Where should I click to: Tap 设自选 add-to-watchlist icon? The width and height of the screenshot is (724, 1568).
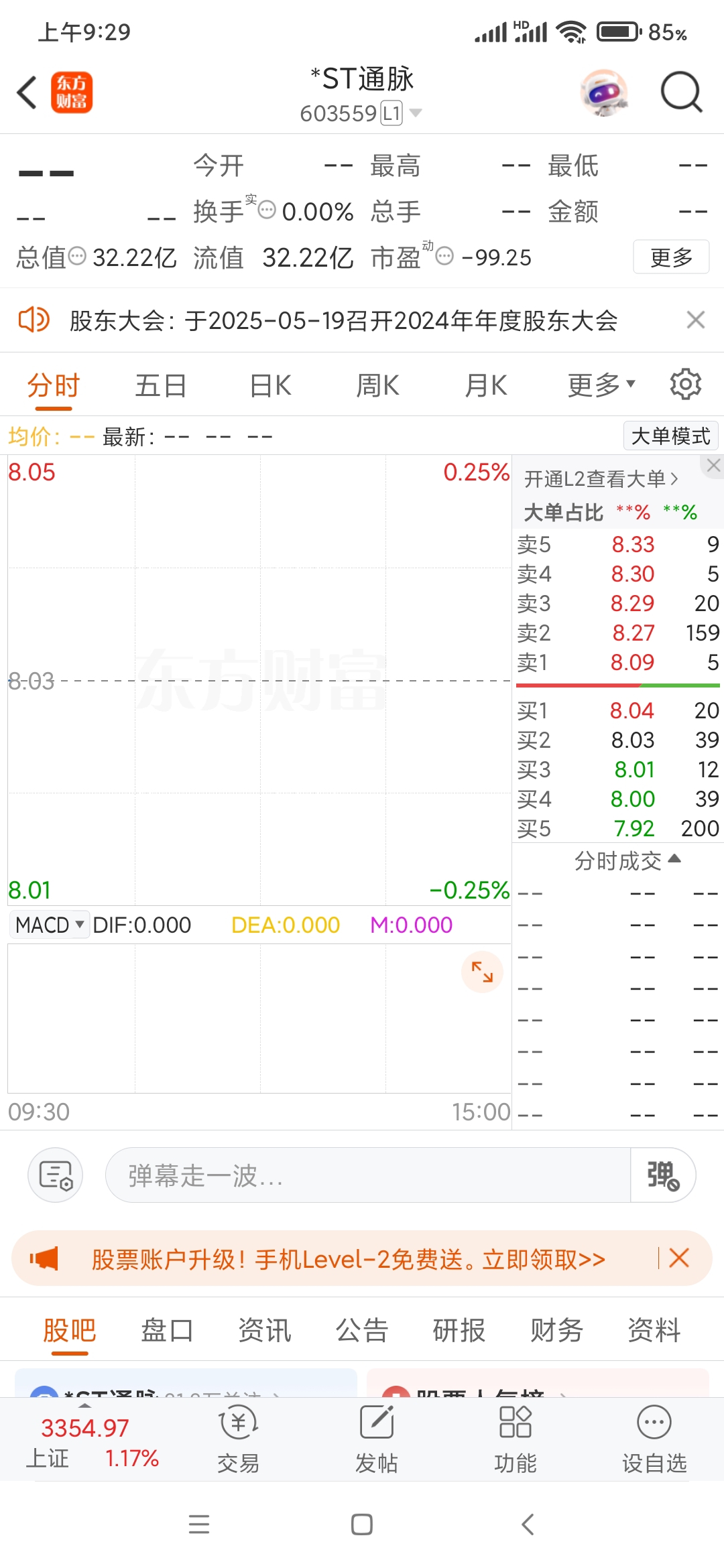point(654,1439)
